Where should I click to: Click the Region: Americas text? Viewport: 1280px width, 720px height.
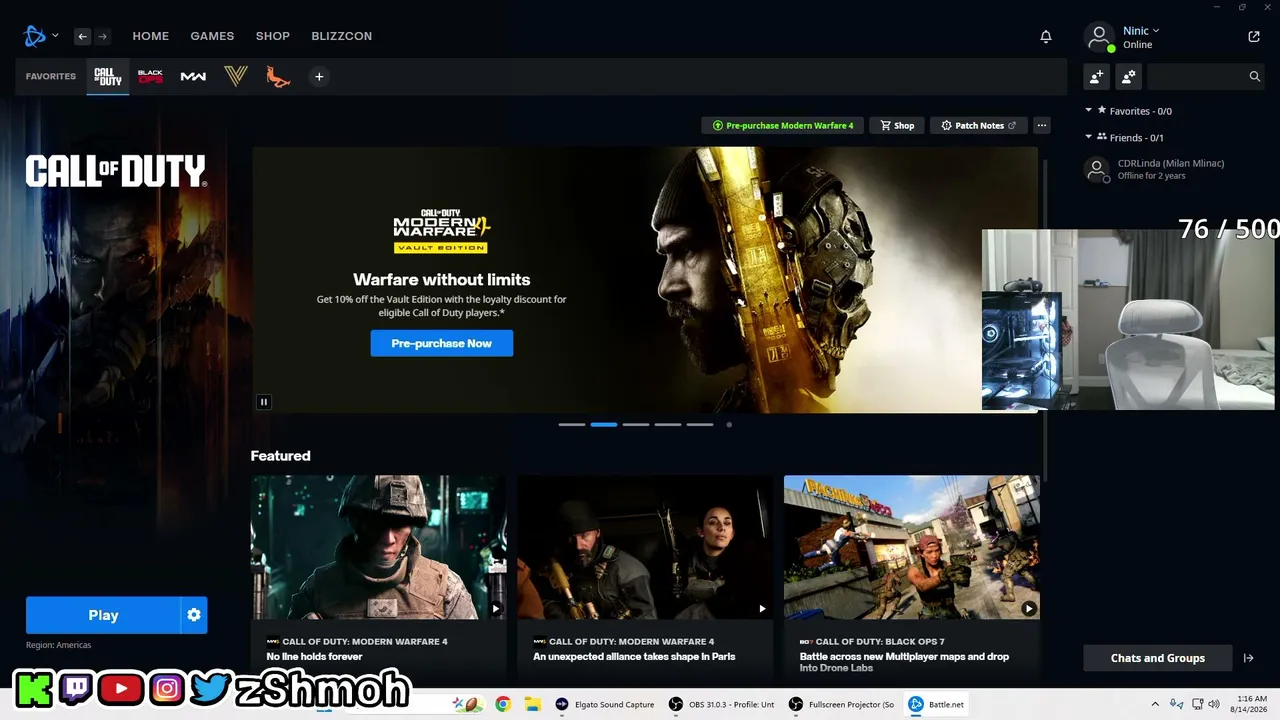pos(59,645)
